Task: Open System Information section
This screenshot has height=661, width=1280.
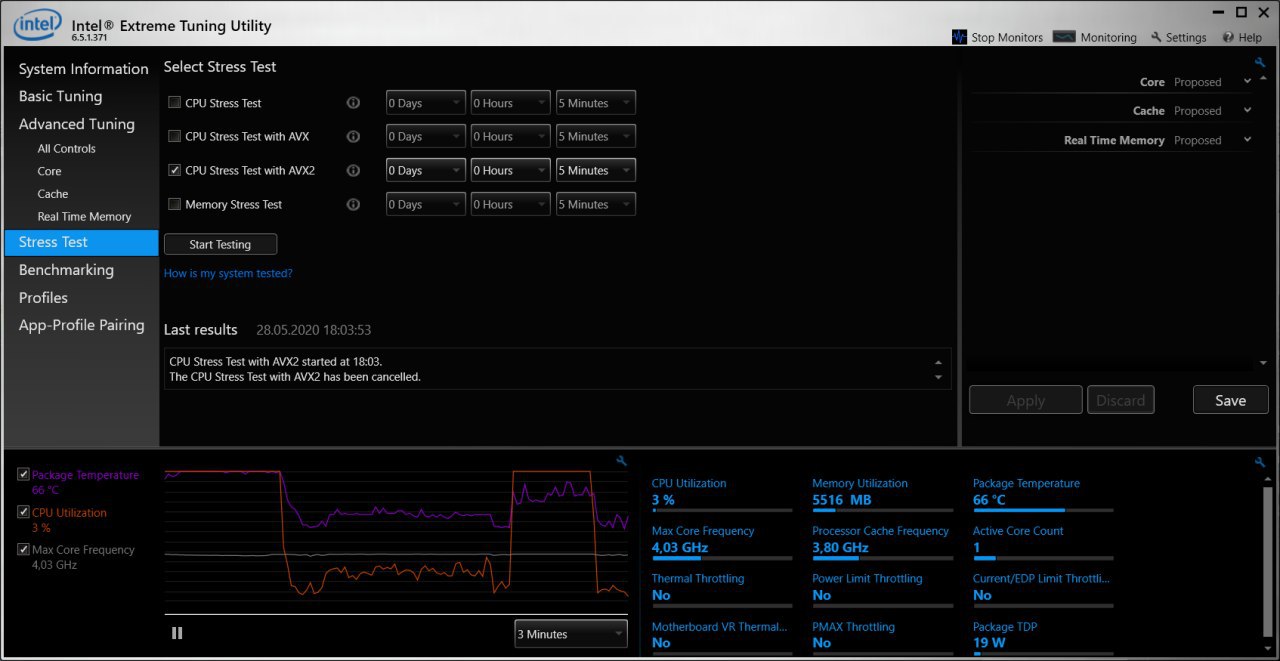Action: (x=83, y=69)
